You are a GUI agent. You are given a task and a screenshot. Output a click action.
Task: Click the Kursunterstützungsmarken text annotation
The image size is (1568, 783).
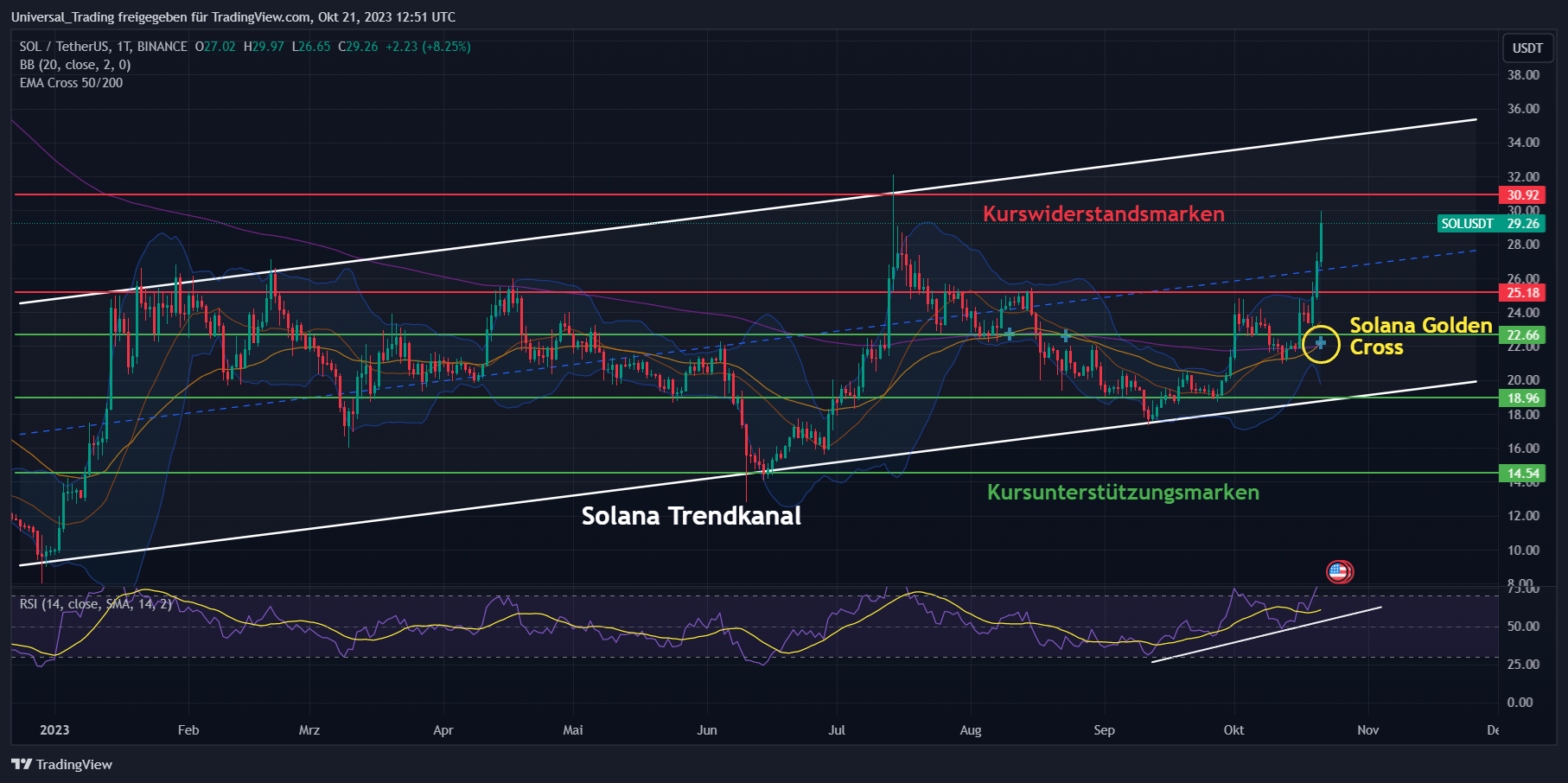[1123, 493]
